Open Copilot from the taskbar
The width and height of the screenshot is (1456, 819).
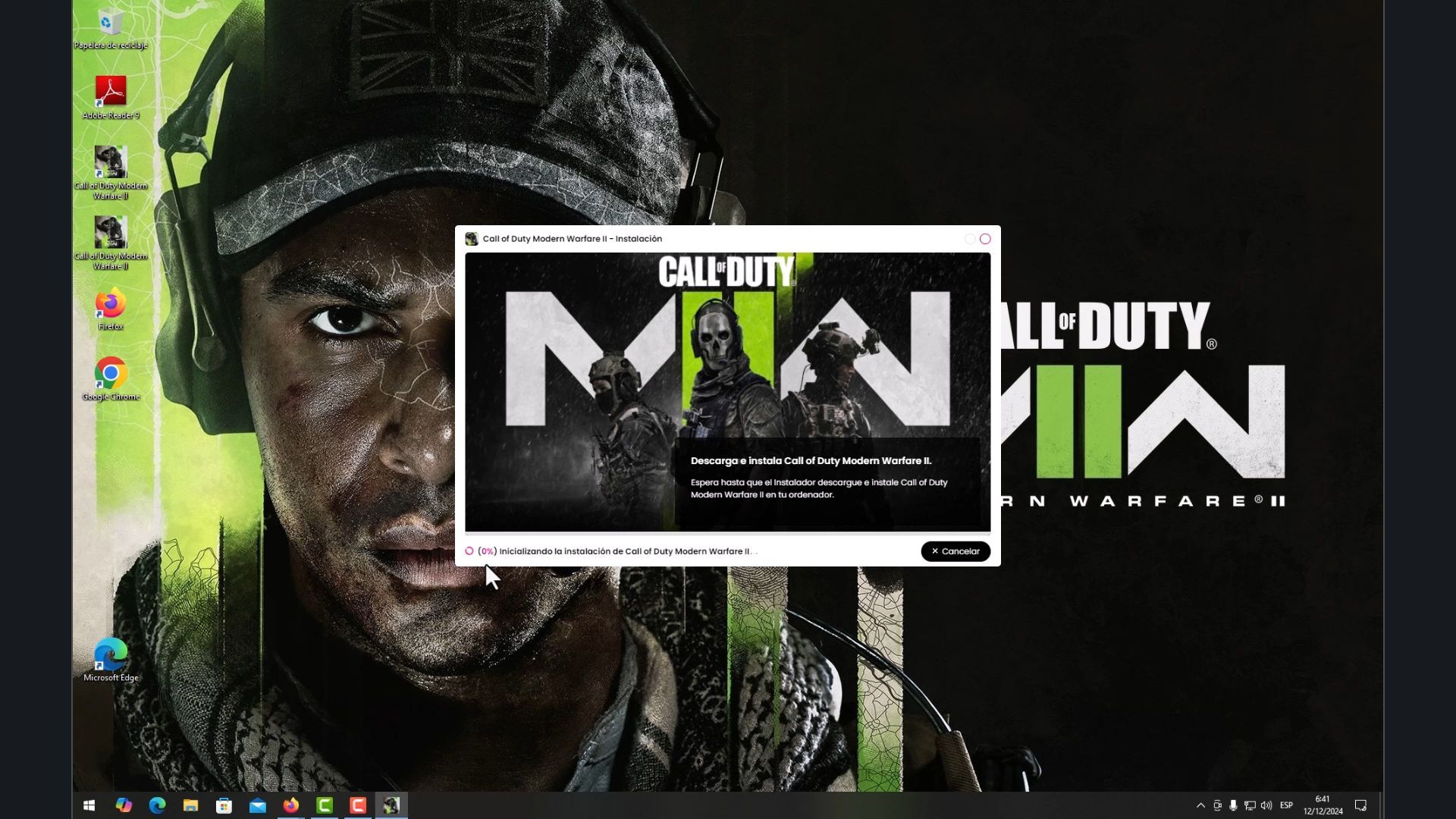(x=124, y=805)
